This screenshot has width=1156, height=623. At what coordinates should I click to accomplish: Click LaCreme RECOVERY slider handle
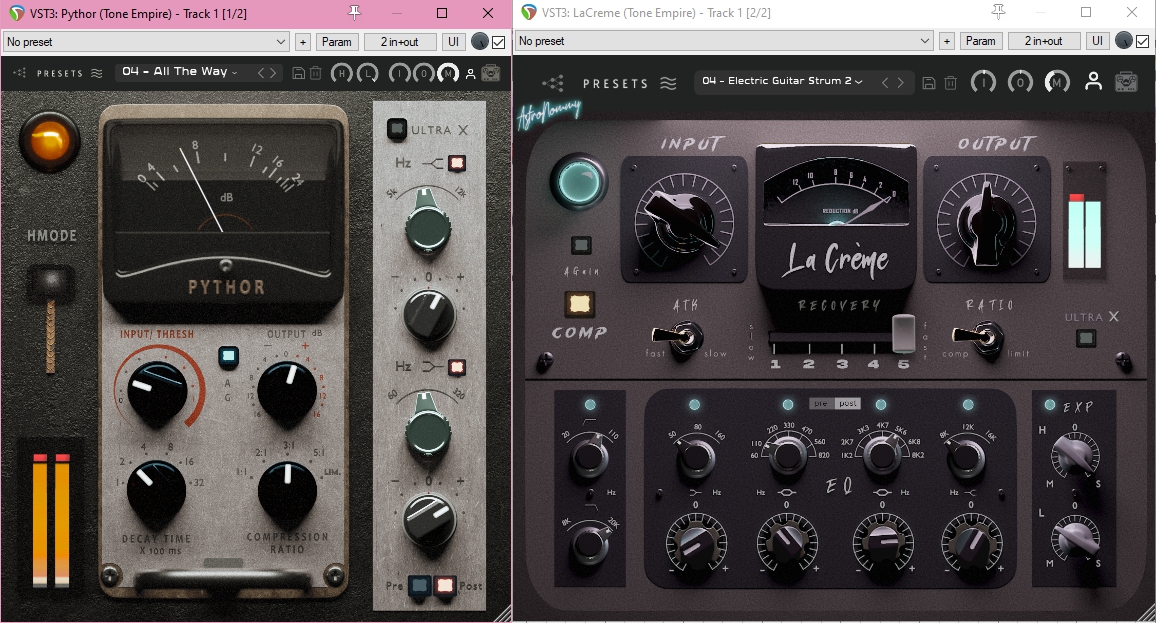click(904, 333)
